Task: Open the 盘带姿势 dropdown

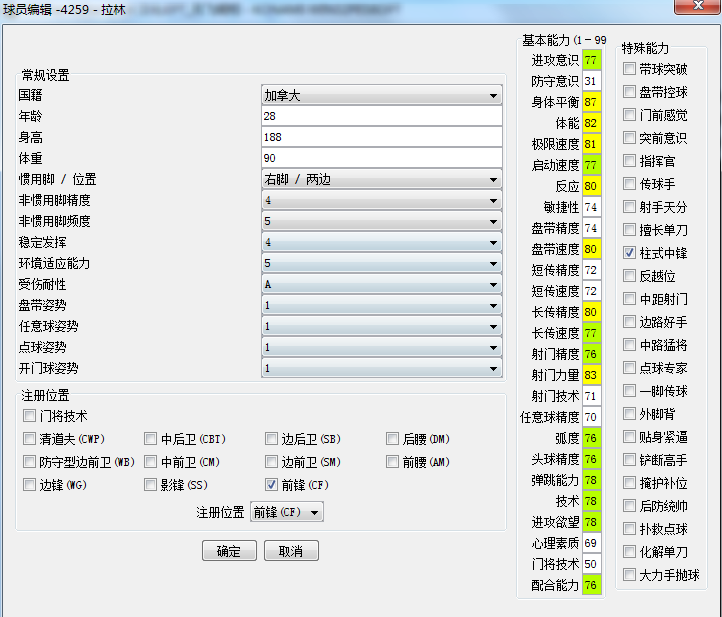Action: click(382, 305)
